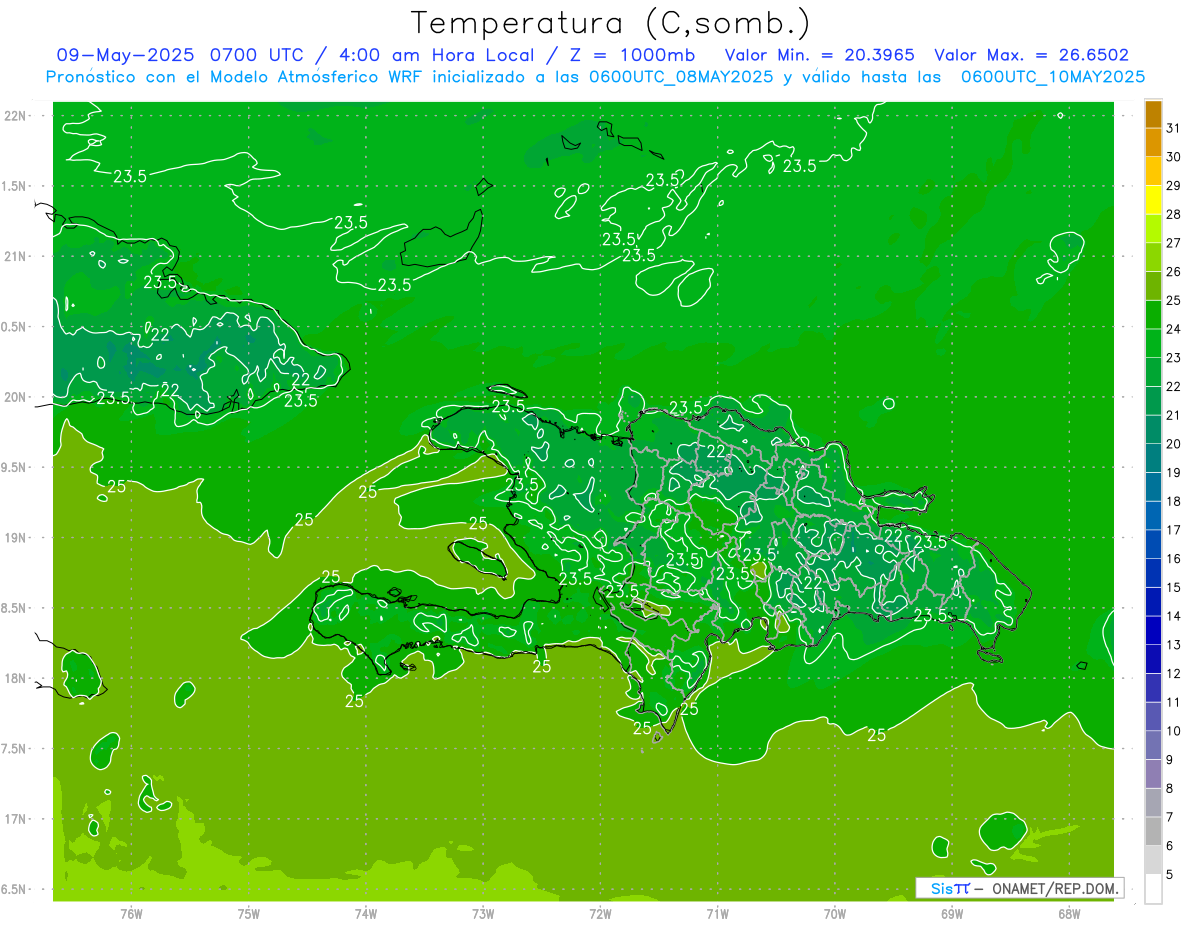Viewport: 1200px width, 927px height.
Task: Click the colorbar legend value '11'
Action: [x=1174, y=703]
